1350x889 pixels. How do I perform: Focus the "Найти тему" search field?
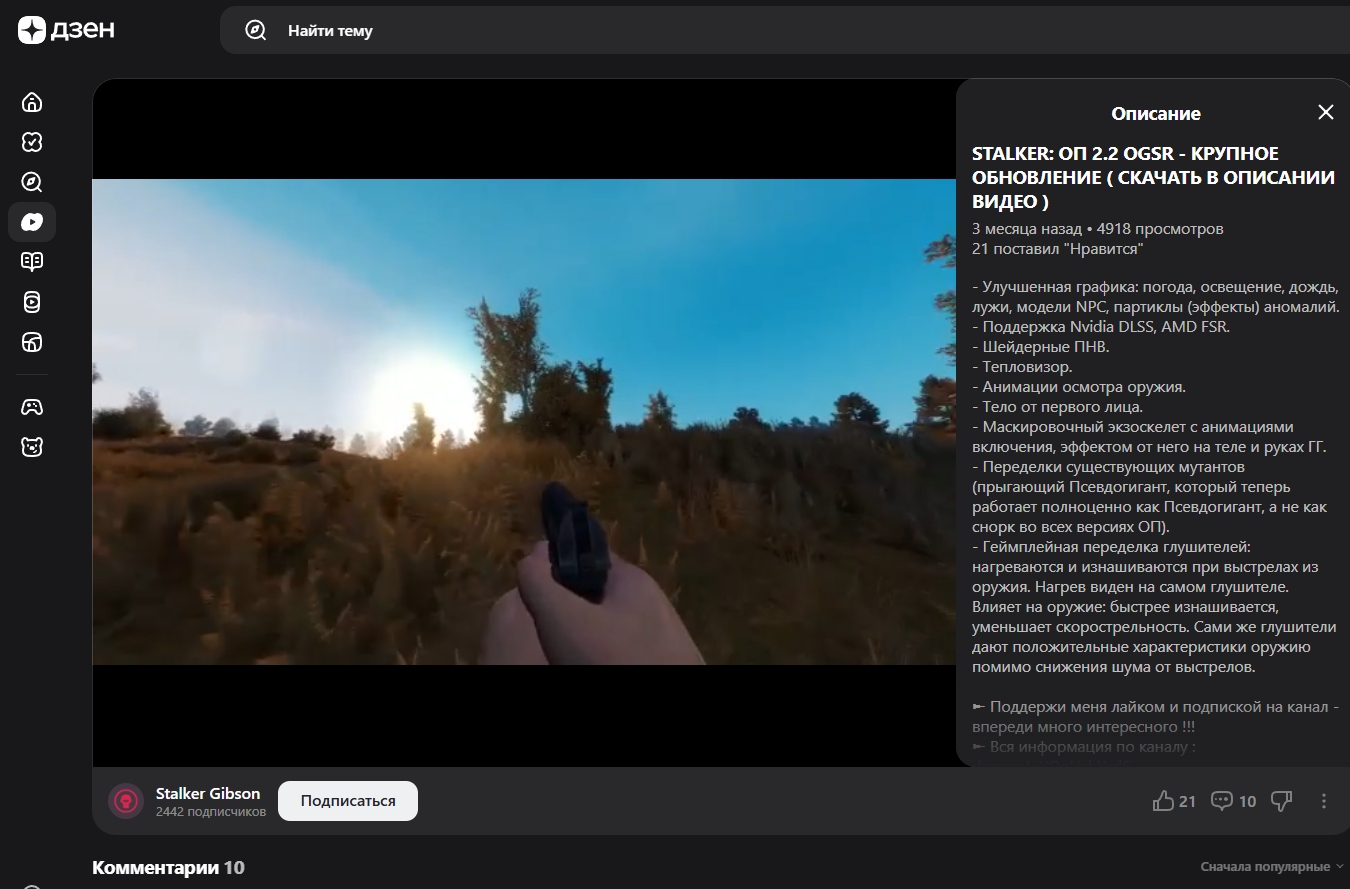click(785, 30)
